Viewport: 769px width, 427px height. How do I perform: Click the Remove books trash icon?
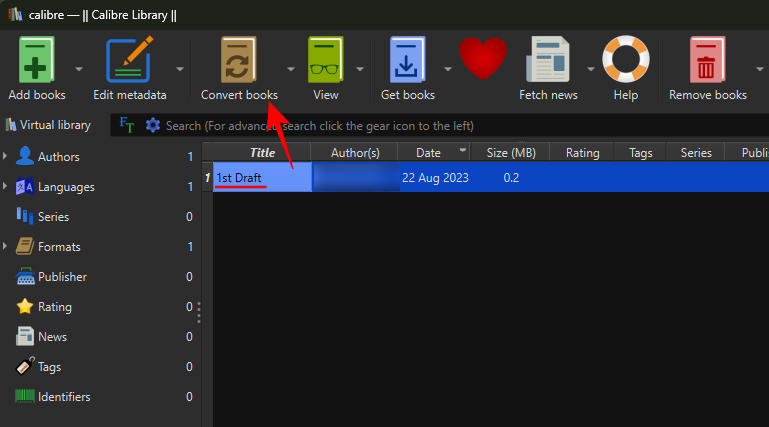pos(707,60)
